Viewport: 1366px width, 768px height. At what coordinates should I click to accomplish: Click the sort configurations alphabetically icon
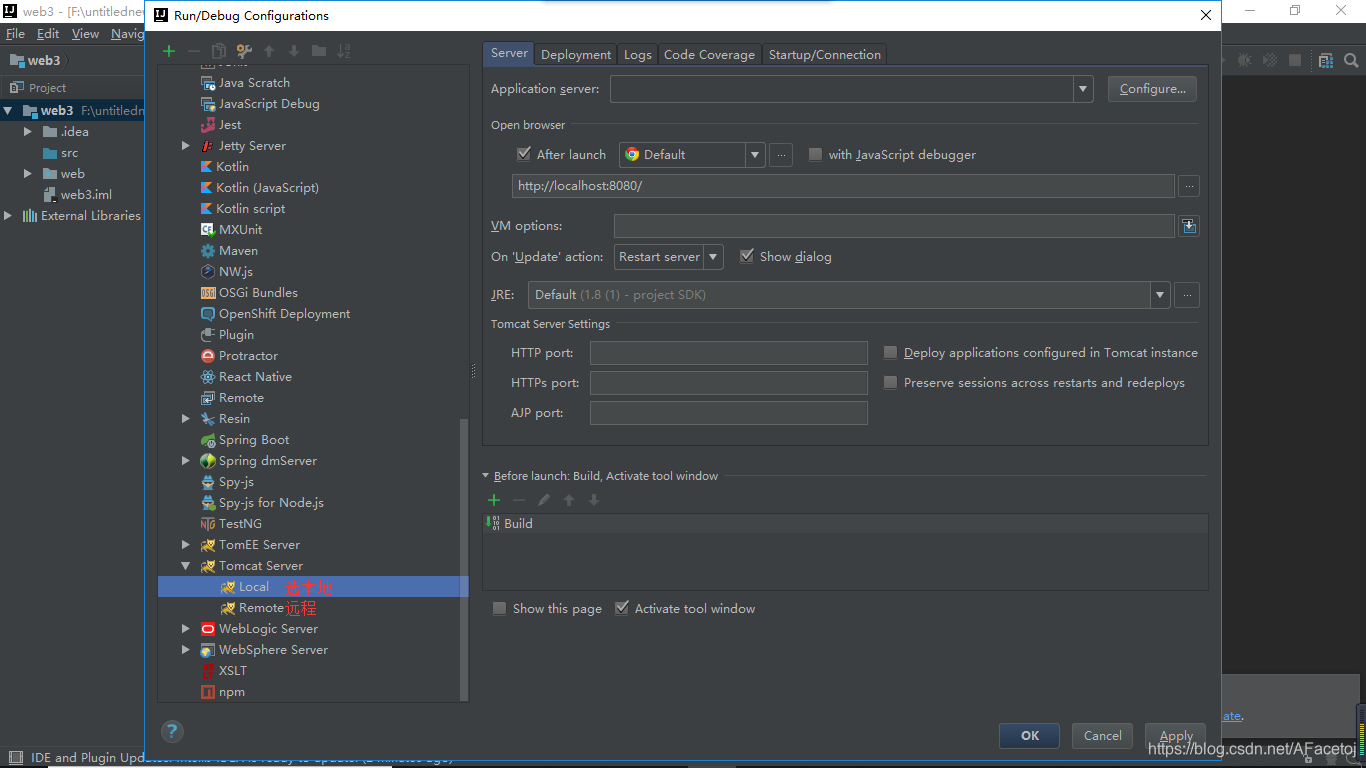click(344, 51)
